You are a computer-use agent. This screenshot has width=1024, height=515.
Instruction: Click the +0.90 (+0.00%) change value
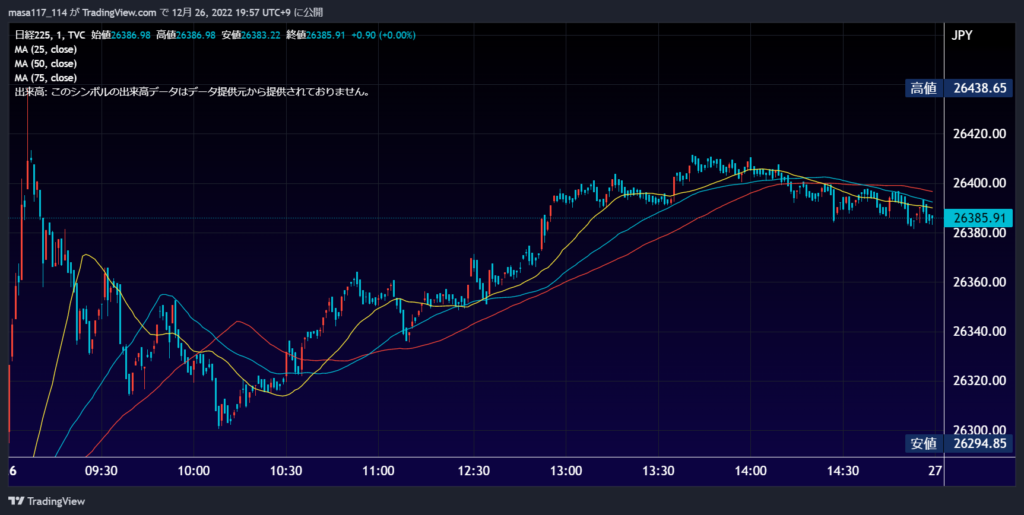pyautogui.click(x=383, y=35)
